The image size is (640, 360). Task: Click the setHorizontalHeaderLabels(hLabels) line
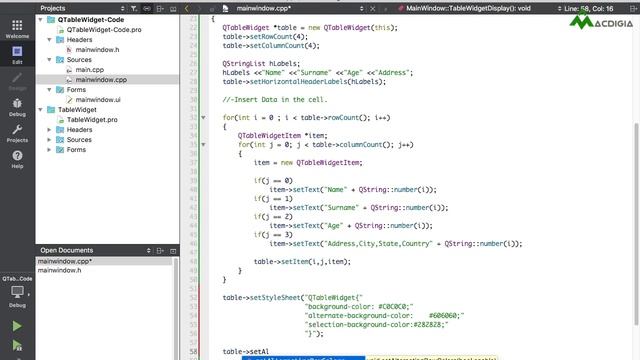click(x=304, y=82)
